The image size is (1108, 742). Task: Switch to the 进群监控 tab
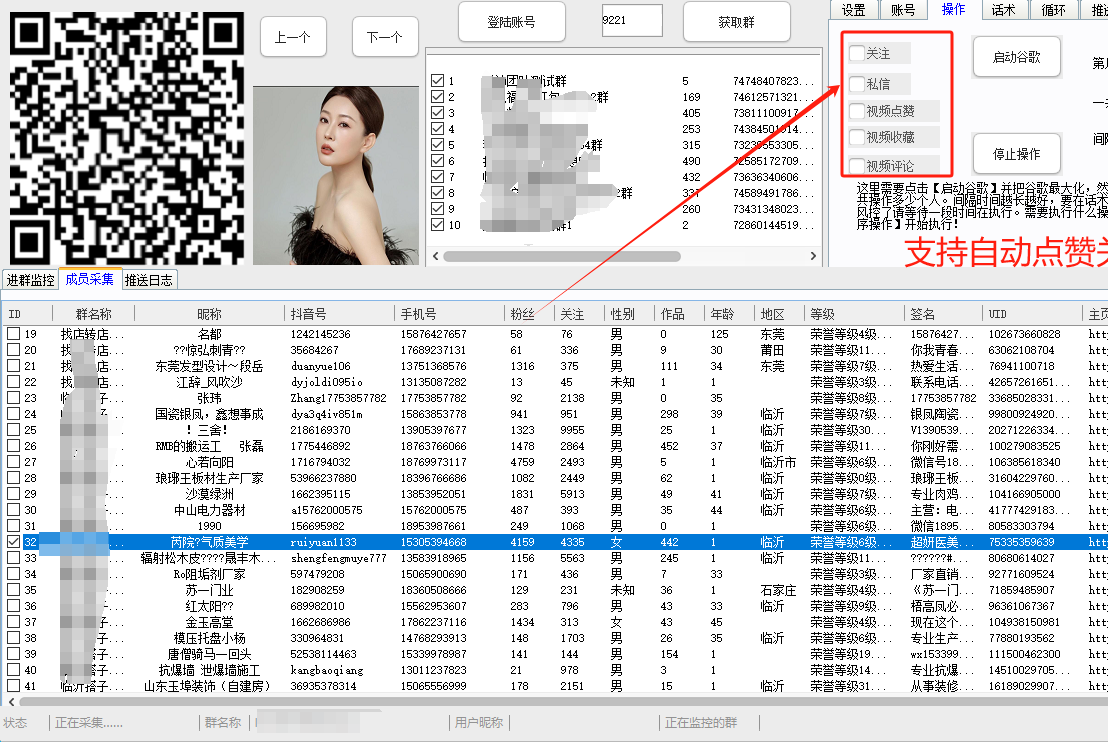pos(30,280)
